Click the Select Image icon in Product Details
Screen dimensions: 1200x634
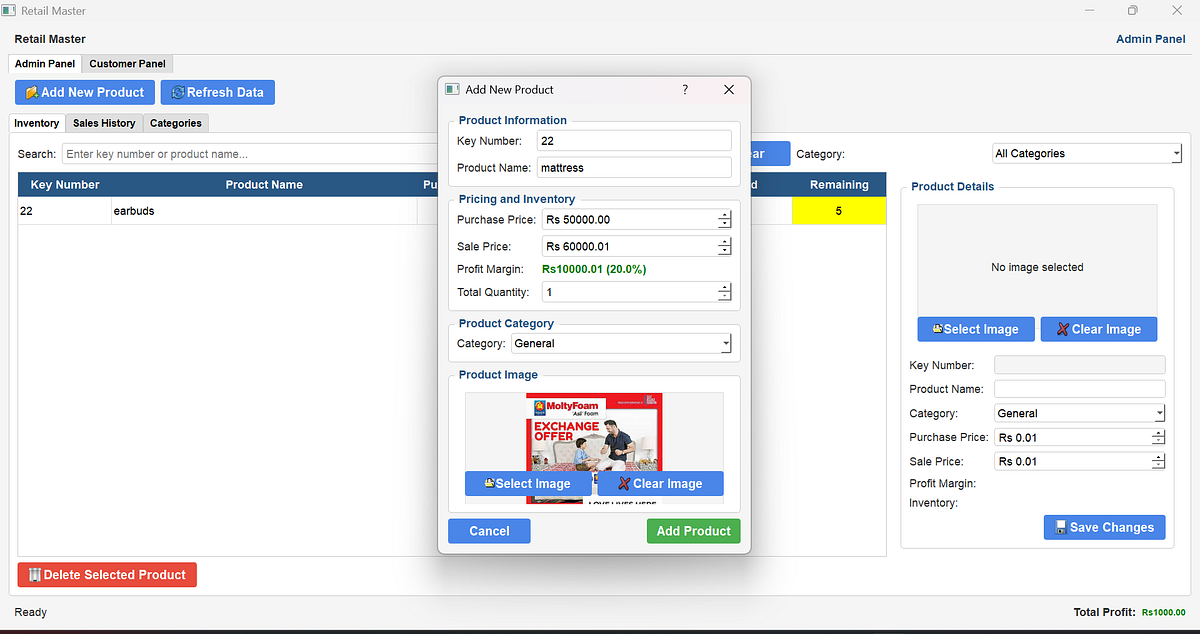tap(940, 329)
